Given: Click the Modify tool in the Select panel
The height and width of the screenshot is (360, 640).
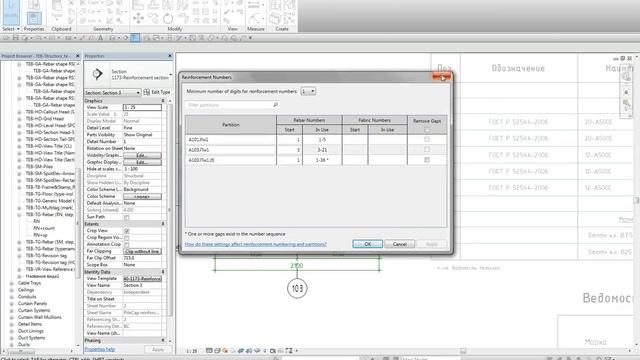Looking at the screenshot, I should coord(11,12).
